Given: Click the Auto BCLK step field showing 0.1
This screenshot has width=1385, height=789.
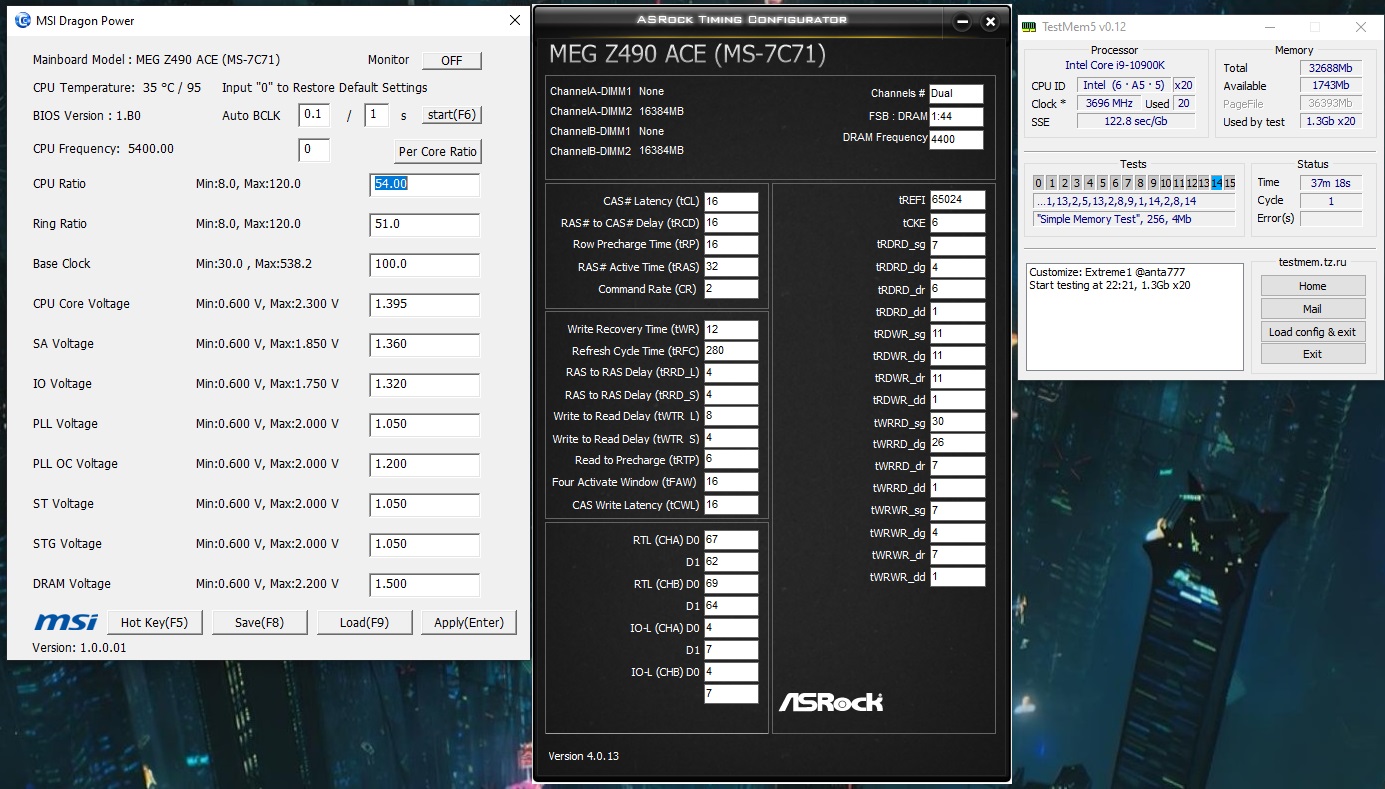Looking at the screenshot, I should [x=314, y=115].
